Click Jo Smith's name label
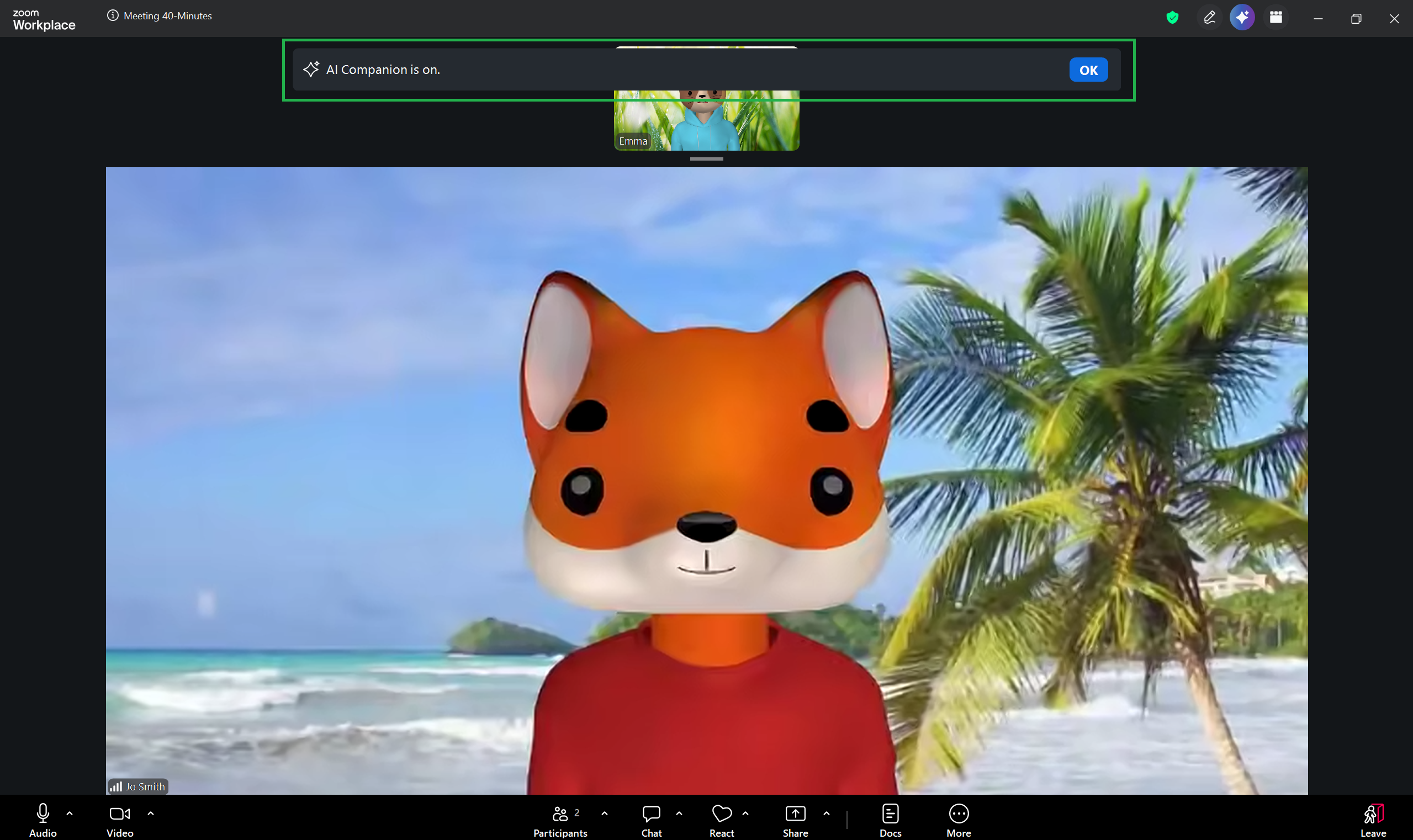The width and height of the screenshot is (1413, 840). [145, 786]
